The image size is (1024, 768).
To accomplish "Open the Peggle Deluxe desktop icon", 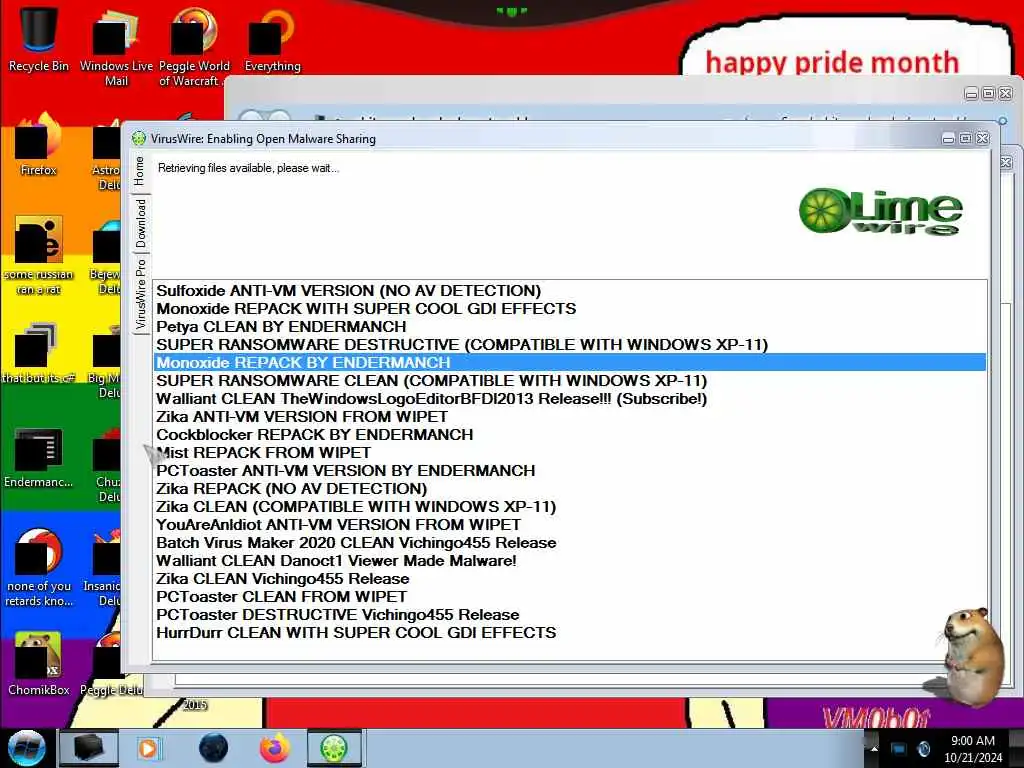I will (x=110, y=663).
